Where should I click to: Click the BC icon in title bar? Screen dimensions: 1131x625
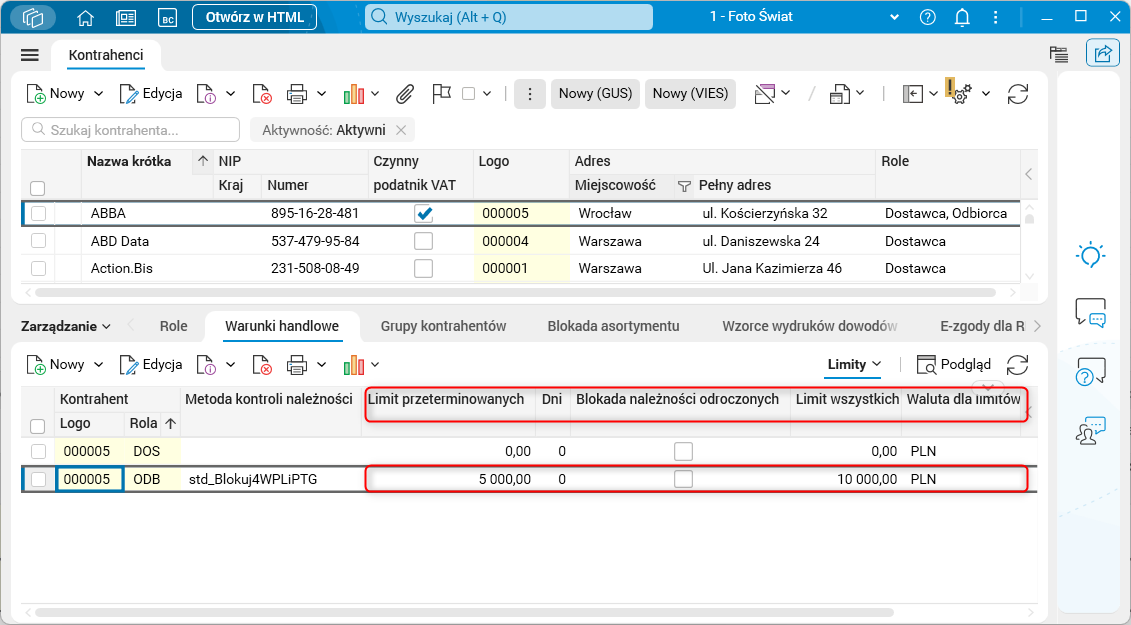(x=167, y=17)
